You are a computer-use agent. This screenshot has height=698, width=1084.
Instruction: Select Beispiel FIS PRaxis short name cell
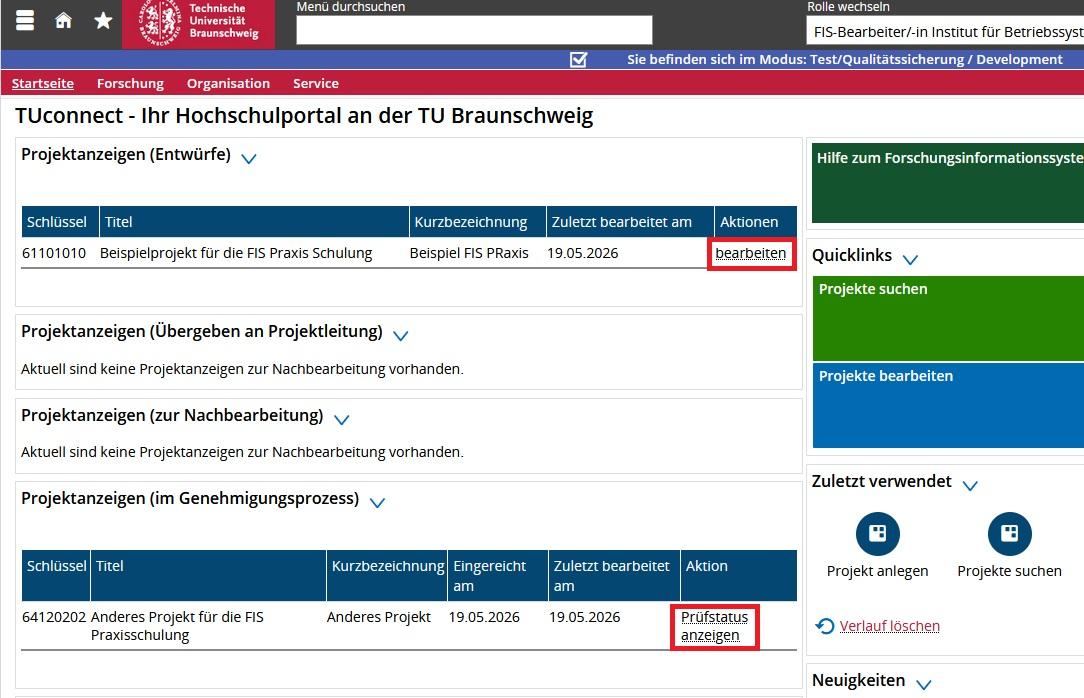pyautogui.click(x=469, y=254)
